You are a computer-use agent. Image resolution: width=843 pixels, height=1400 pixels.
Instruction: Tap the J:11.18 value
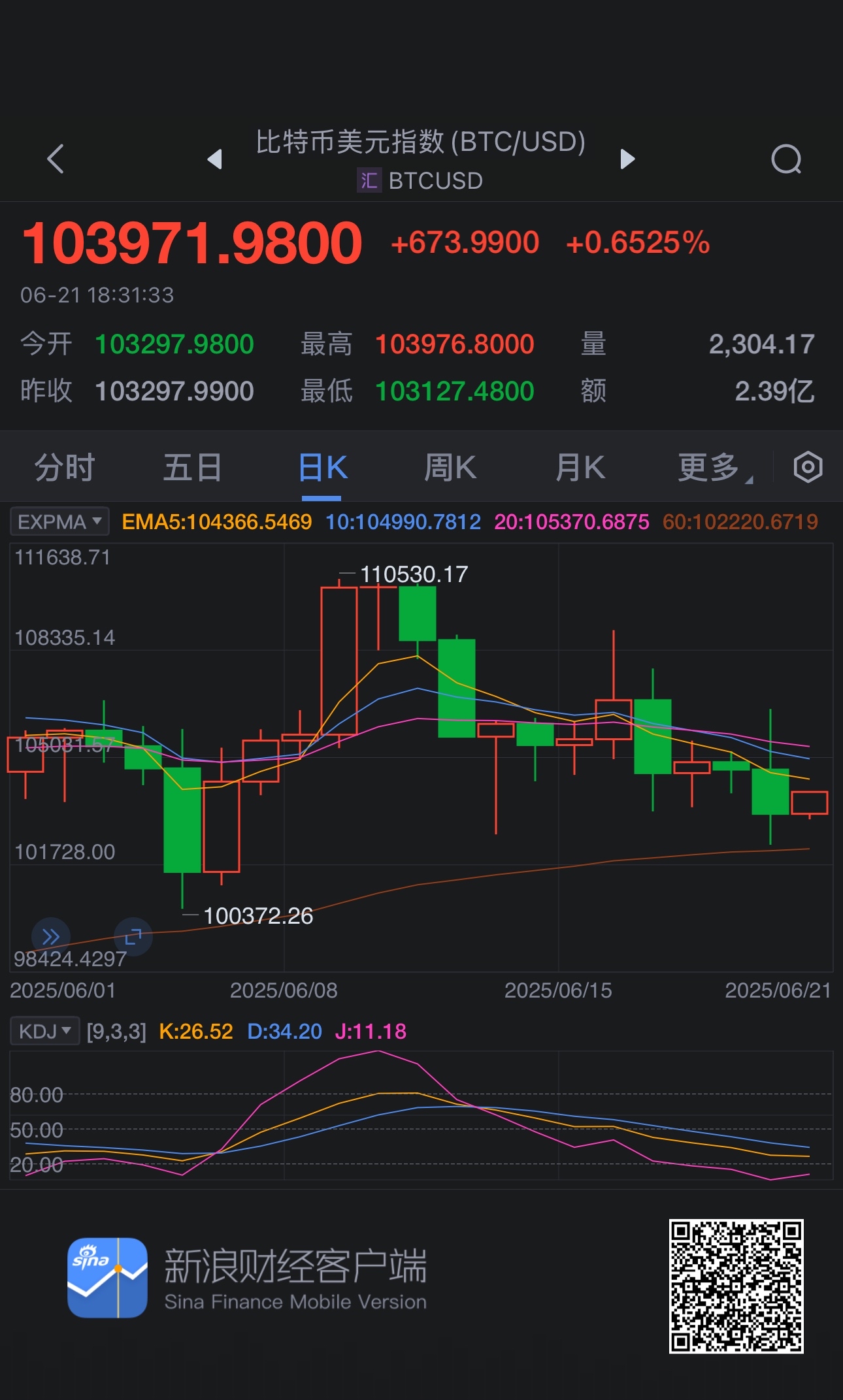tap(371, 1032)
